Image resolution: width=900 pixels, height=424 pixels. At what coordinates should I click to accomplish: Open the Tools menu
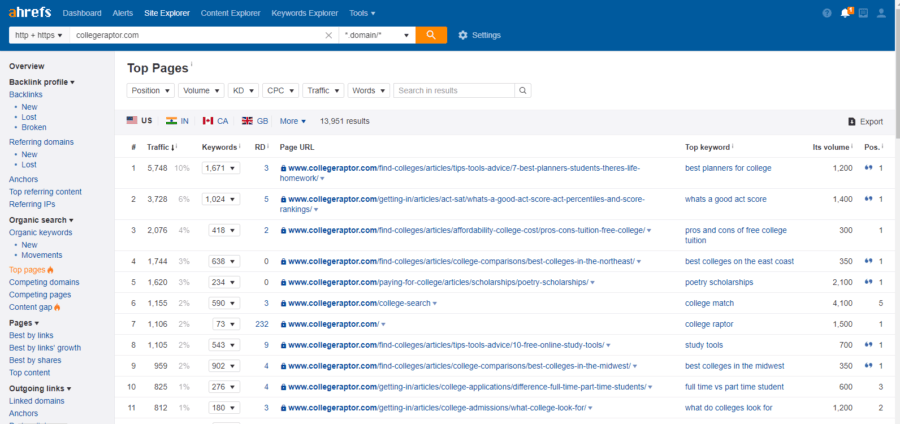362,13
